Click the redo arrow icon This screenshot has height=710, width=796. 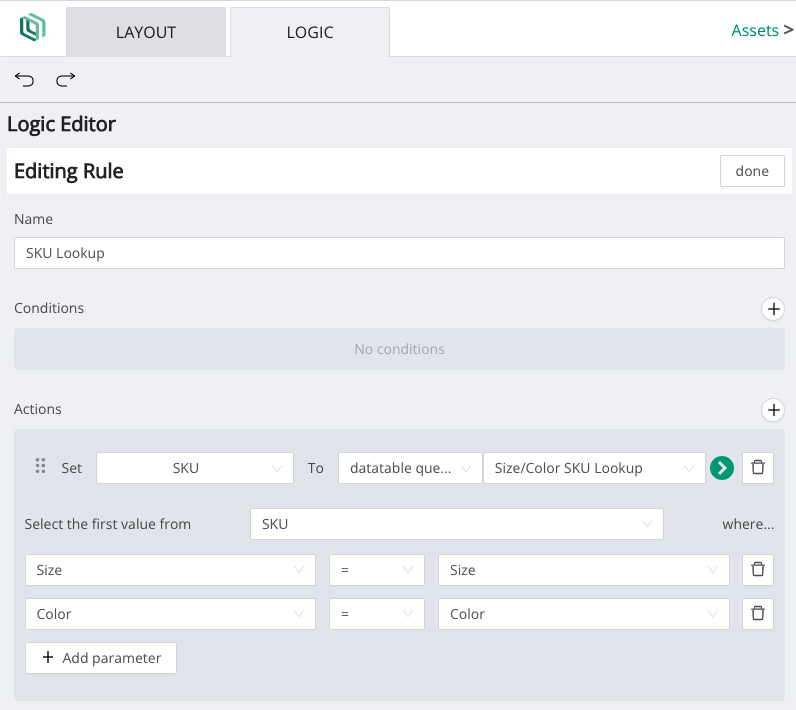coord(66,80)
